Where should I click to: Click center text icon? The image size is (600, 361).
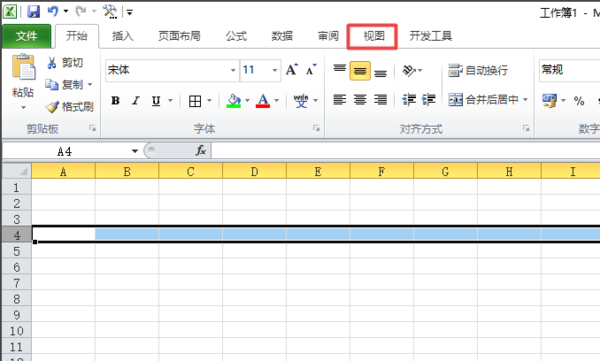(x=360, y=100)
